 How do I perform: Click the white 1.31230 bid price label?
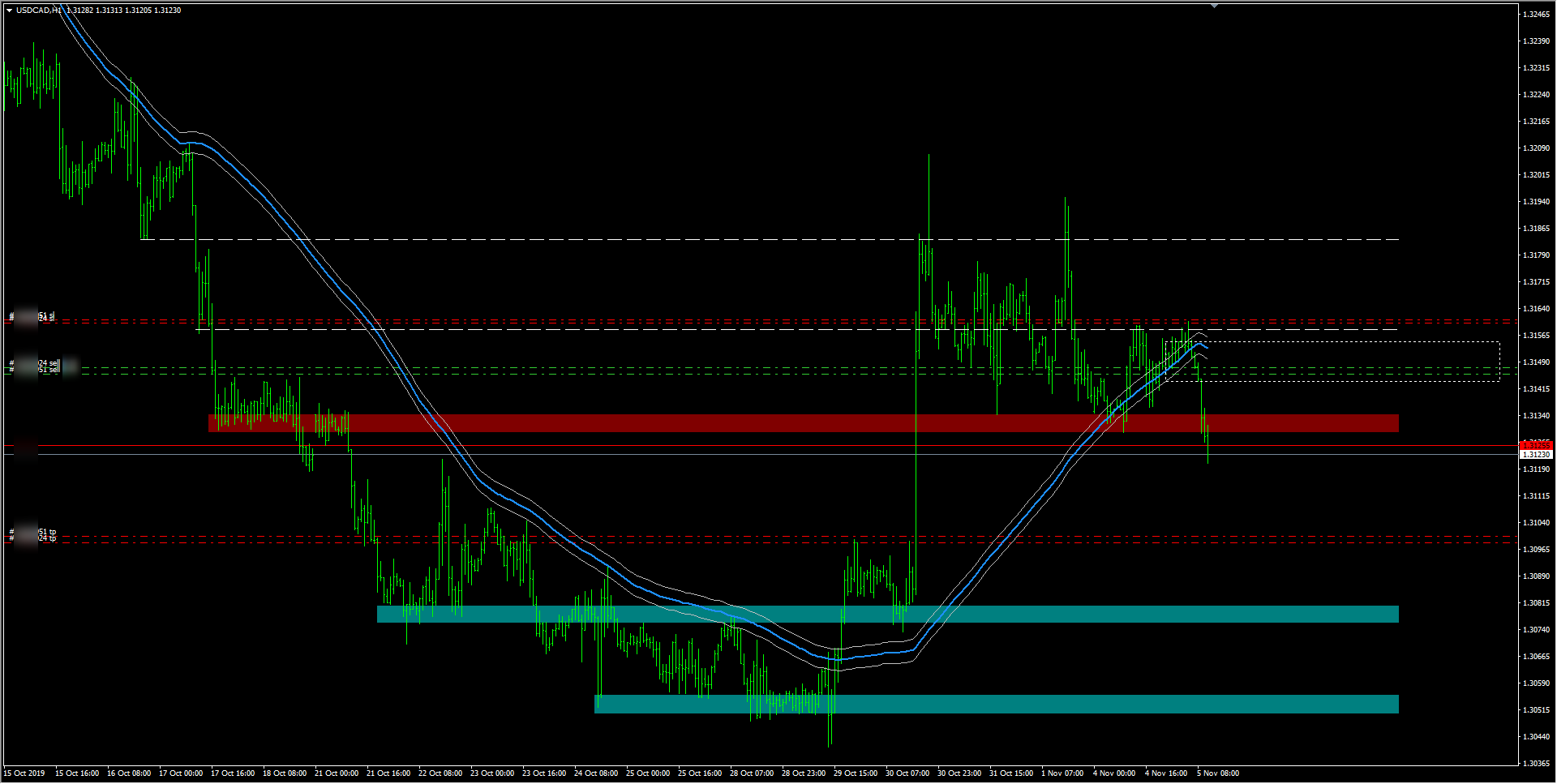1536,455
